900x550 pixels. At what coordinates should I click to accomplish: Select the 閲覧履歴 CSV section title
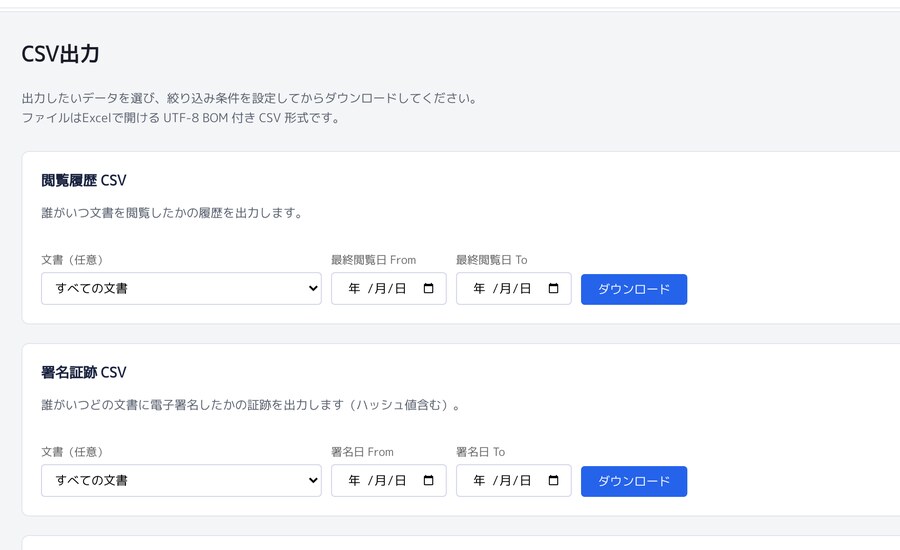(84, 180)
